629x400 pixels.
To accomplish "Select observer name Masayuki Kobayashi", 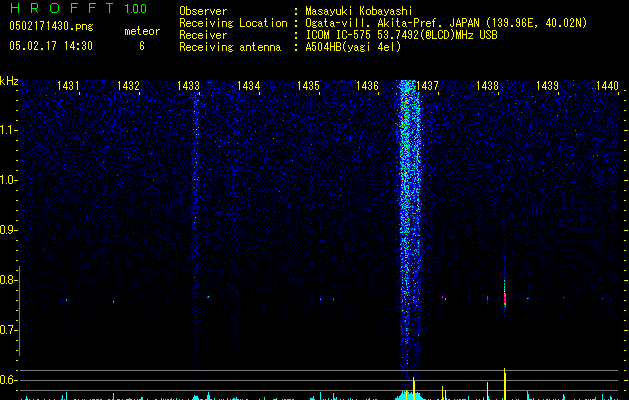I will [359, 11].
